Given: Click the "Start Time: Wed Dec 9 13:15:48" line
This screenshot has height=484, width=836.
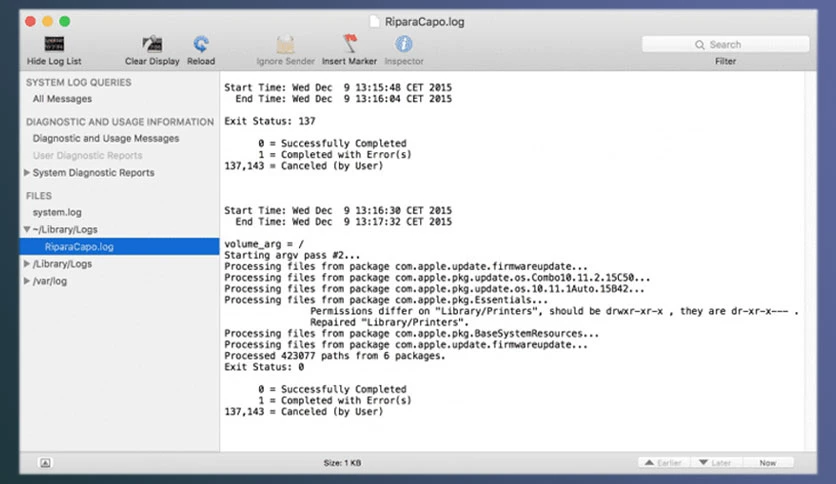Looking at the screenshot, I should coord(338,87).
